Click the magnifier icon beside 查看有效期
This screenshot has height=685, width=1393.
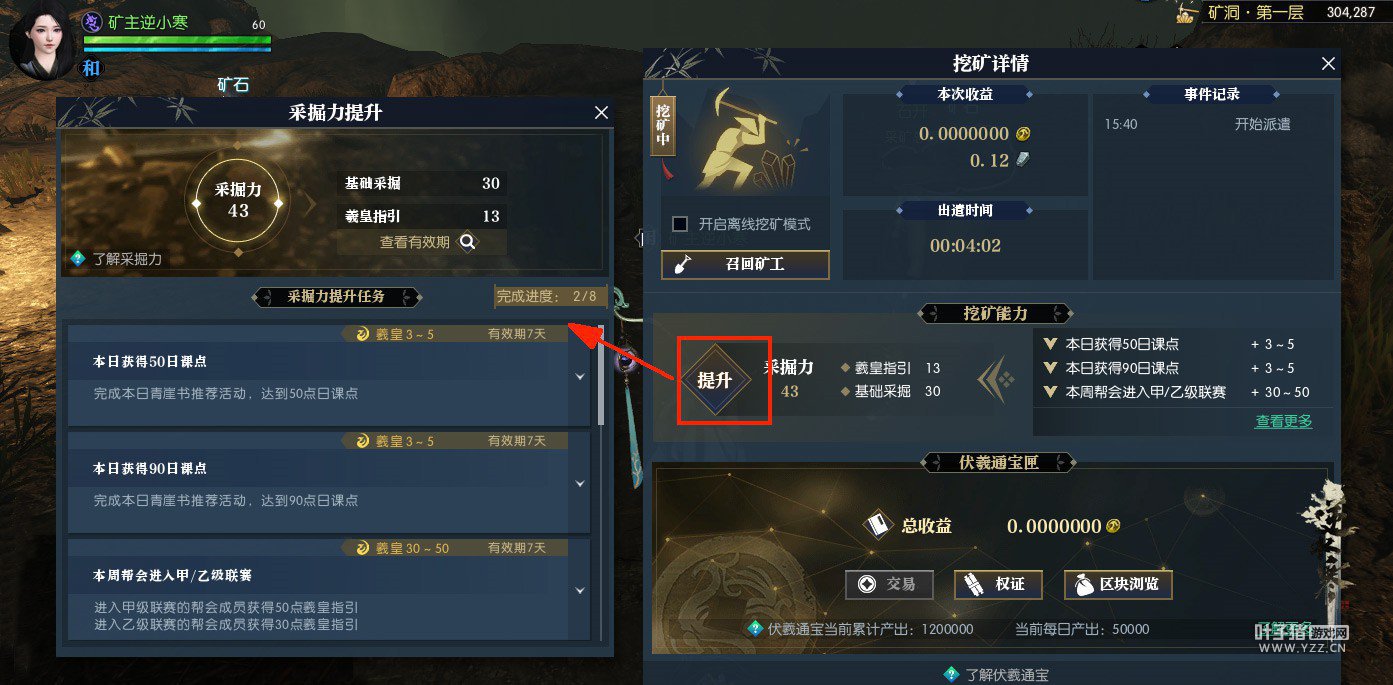(x=467, y=241)
